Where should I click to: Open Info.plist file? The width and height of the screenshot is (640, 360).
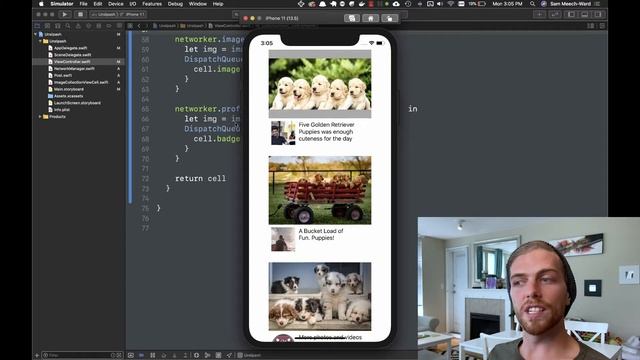pyautogui.click(x=62, y=110)
